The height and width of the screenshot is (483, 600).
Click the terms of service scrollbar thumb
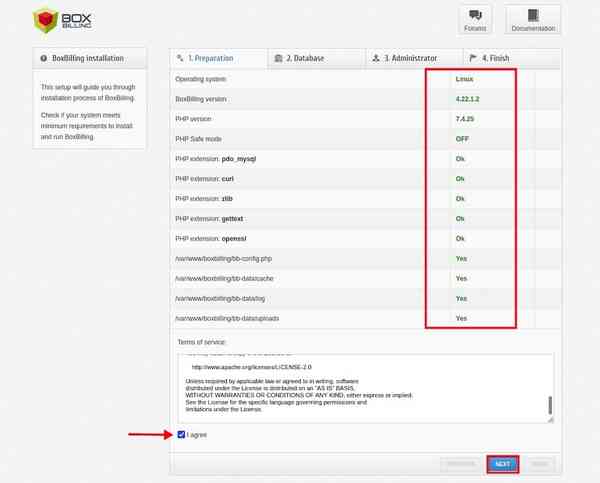point(550,405)
